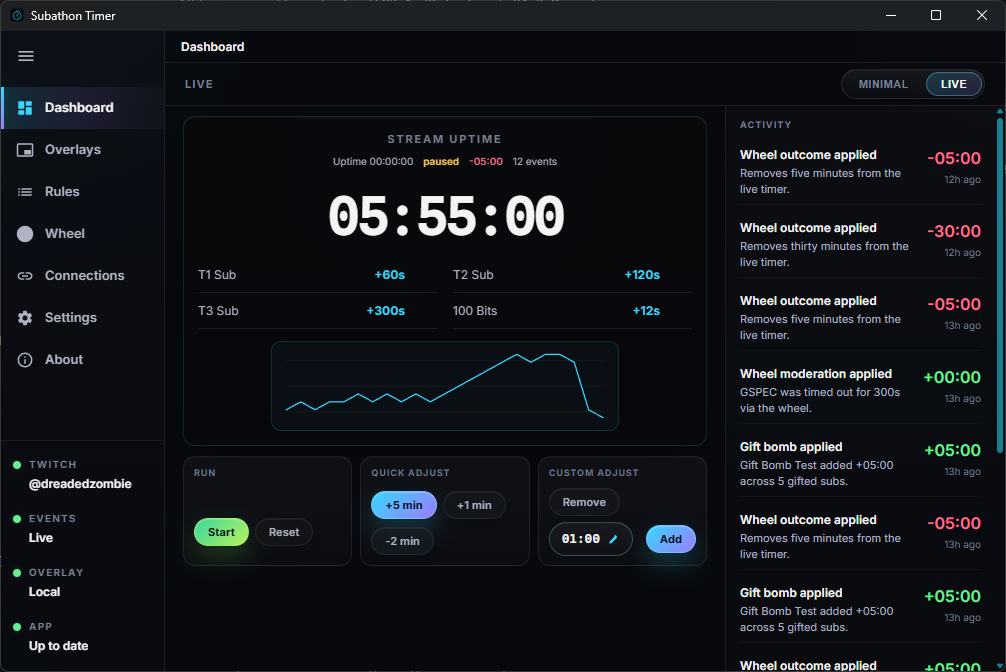Click the T3 Sub +300s value
Image resolution: width=1006 pixels, height=672 pixels.
coord(386,311)
